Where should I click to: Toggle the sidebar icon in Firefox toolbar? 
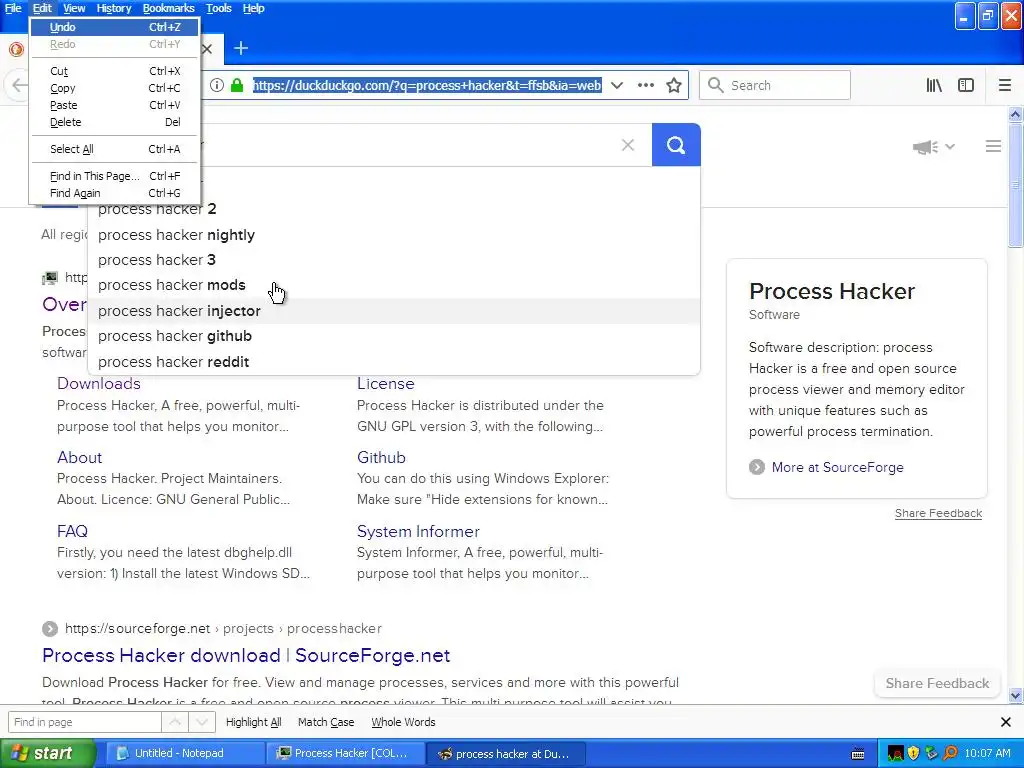coord(966,86)
